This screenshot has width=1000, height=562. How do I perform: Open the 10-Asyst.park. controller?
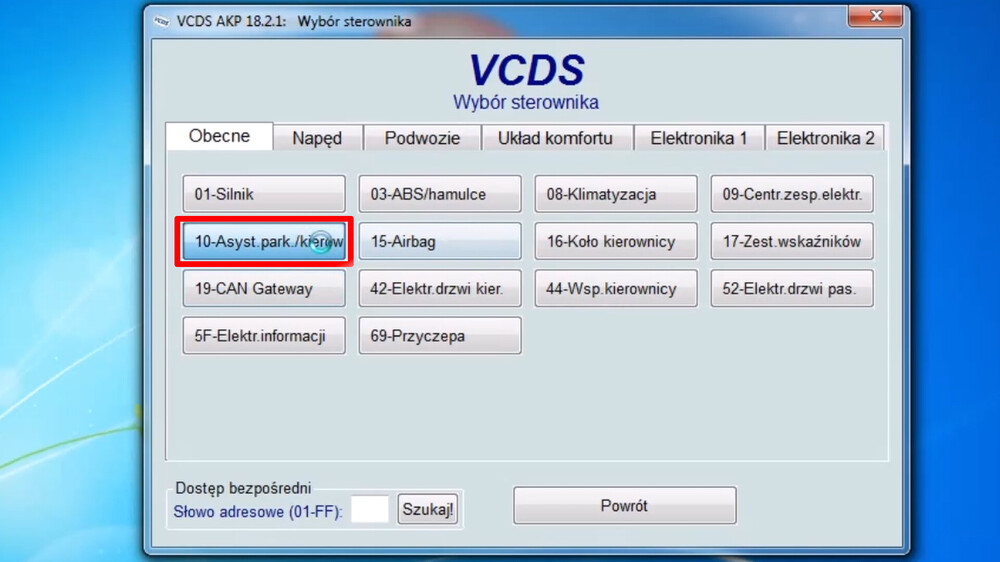(x=264, y=241)
